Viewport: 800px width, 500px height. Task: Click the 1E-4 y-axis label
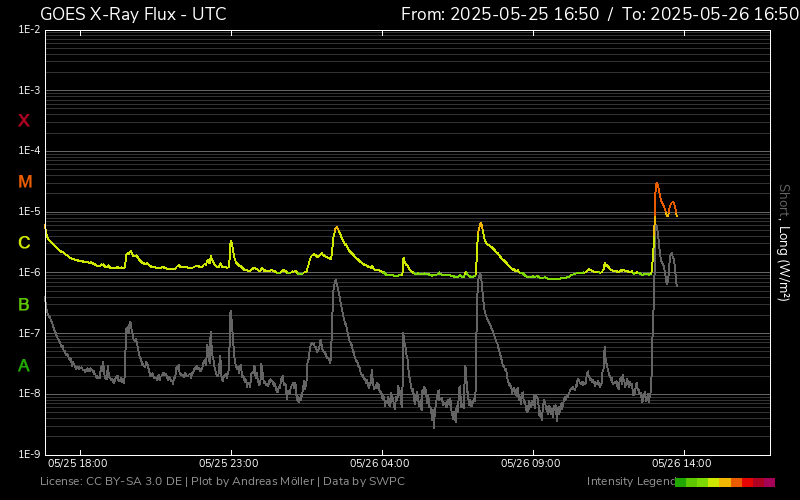pos(29,151)
